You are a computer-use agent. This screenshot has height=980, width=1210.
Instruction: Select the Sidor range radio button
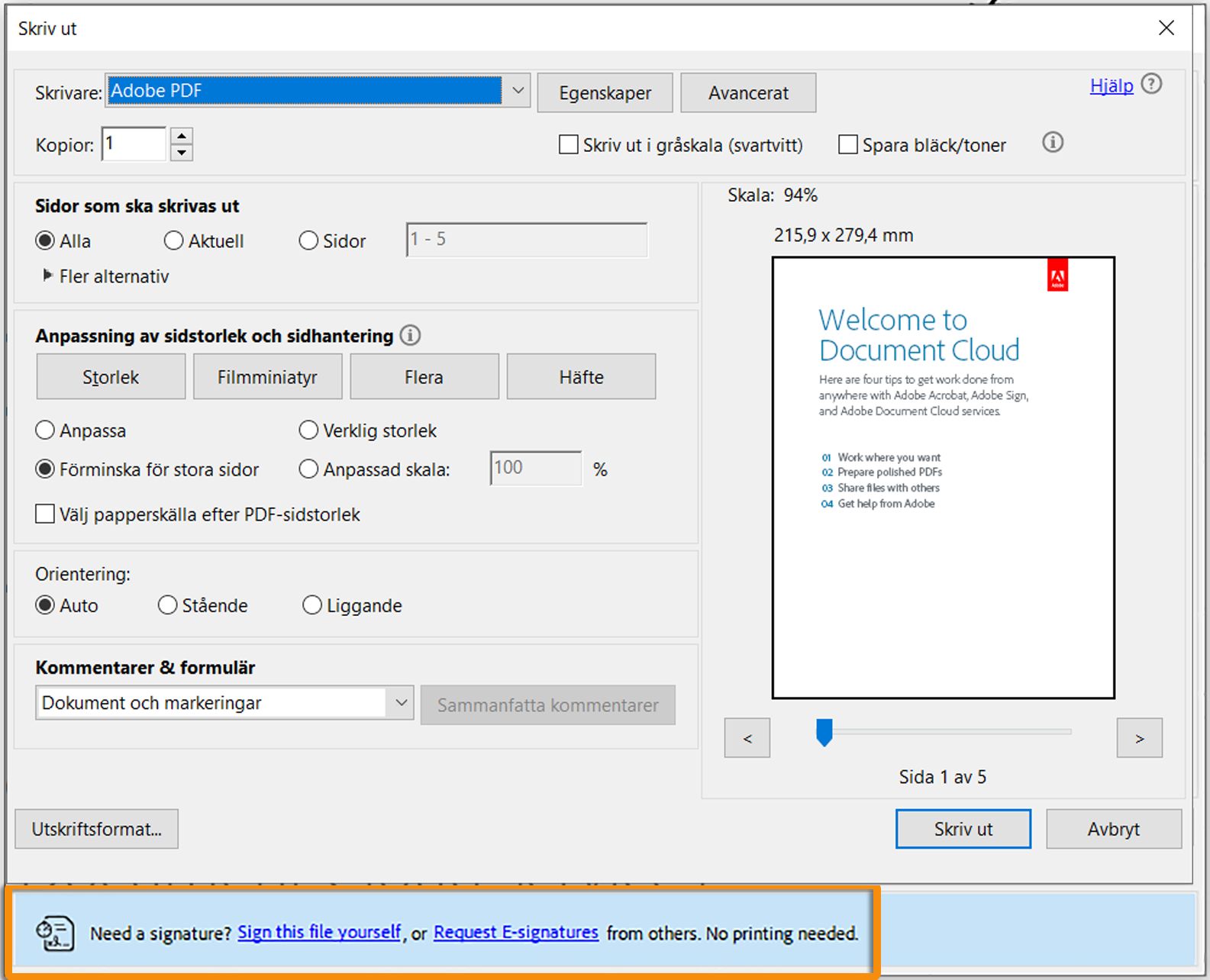(308, 241)
